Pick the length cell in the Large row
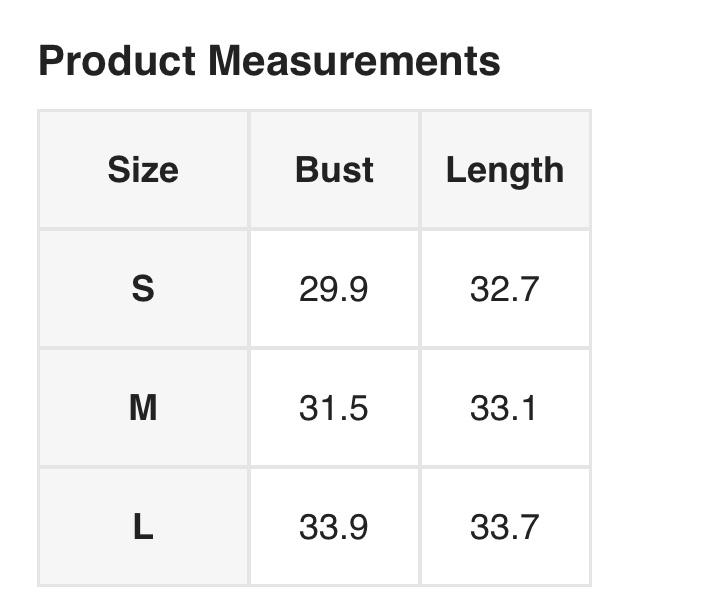Viewport: 707px width, 608px height. pos(504,527)
